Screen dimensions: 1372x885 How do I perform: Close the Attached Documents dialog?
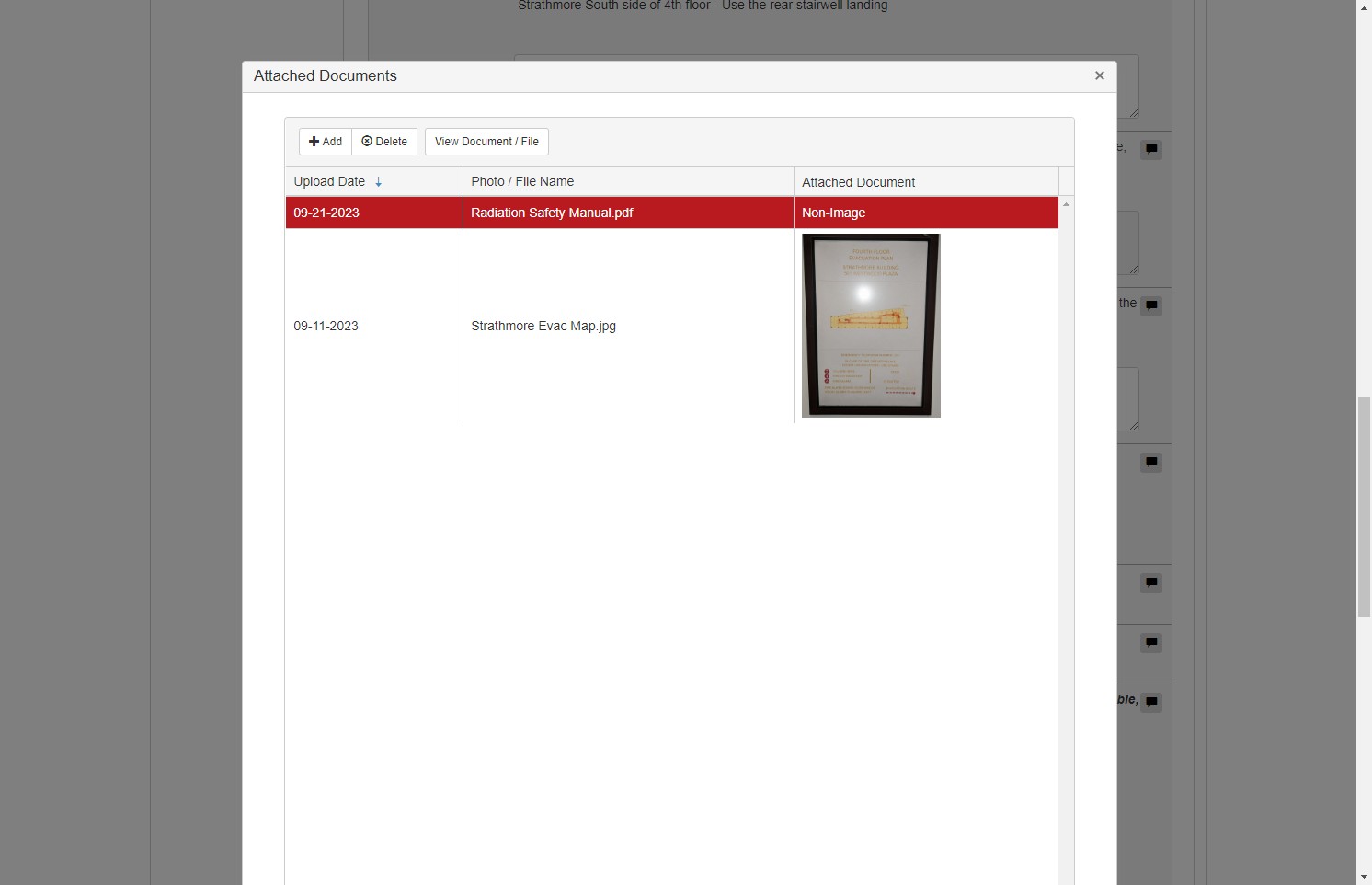tap(1099, 75)
